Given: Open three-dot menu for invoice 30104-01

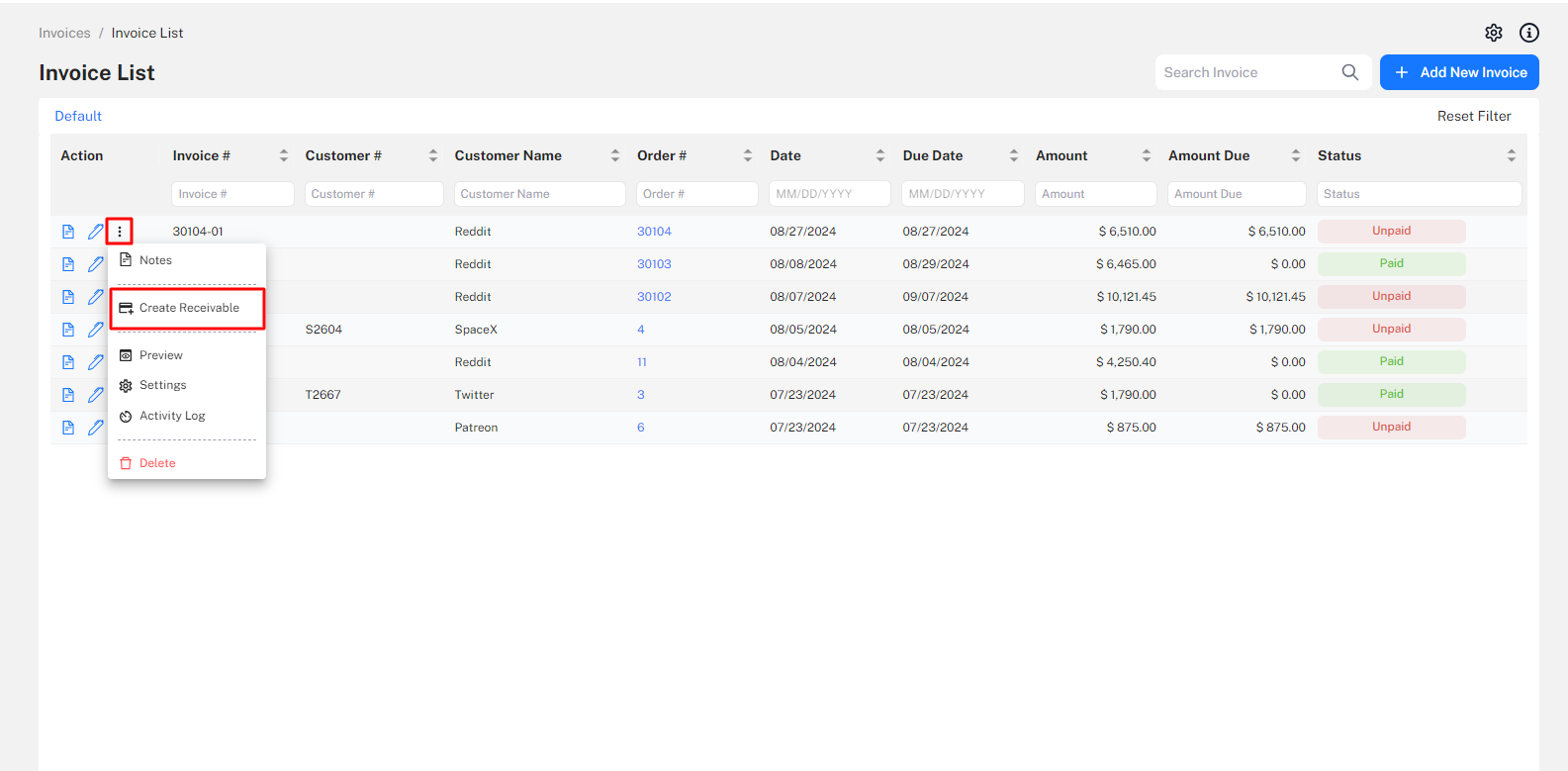Looking at the screenshot, I should tap(120, 232).
